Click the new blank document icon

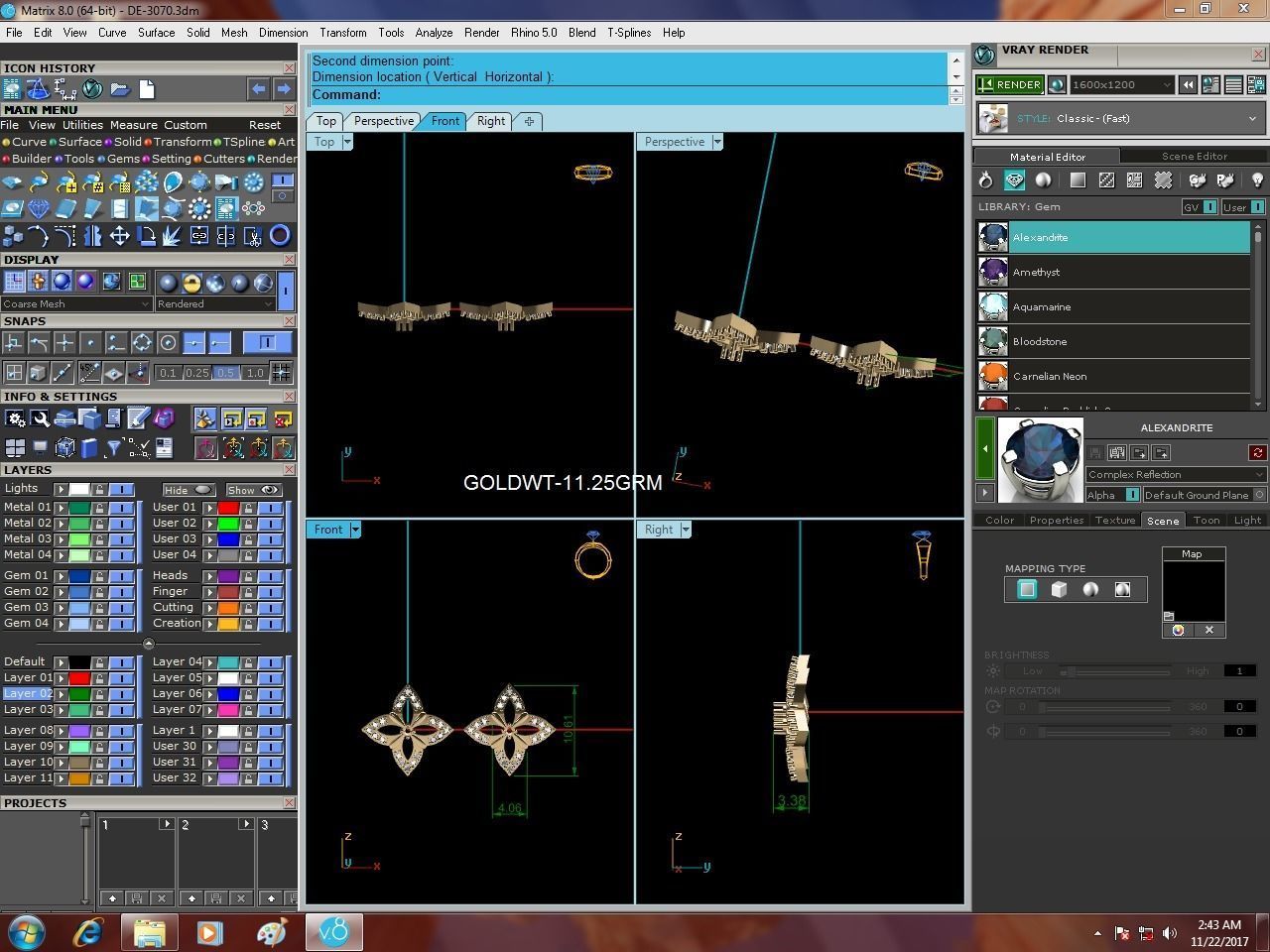(x=147, y=89)
